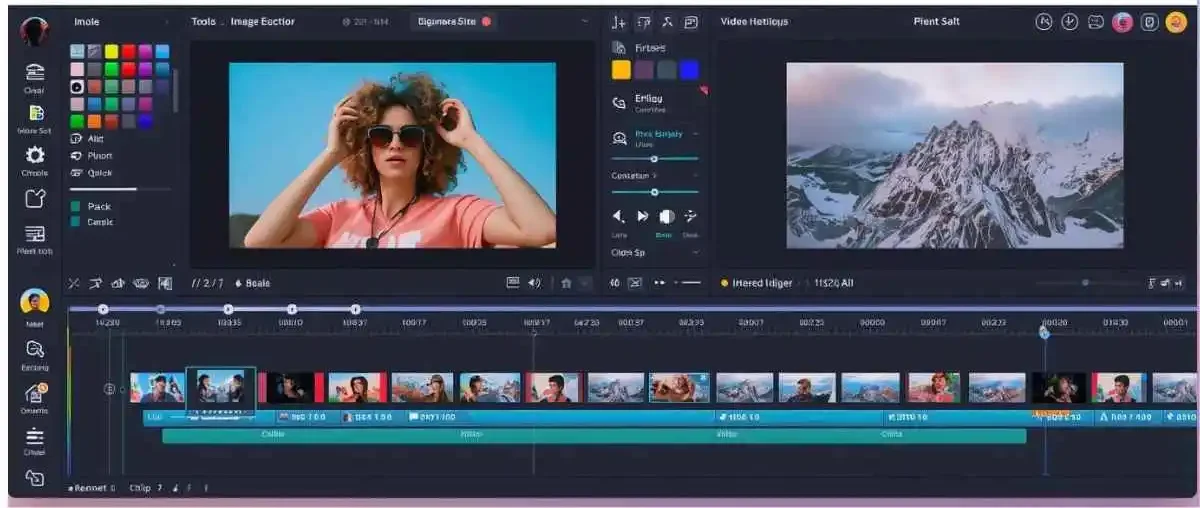Viewport: 1200px width, 508px height.
Task: Click the slider under Ihns Eanjaly
Action: tap(655, 159)
